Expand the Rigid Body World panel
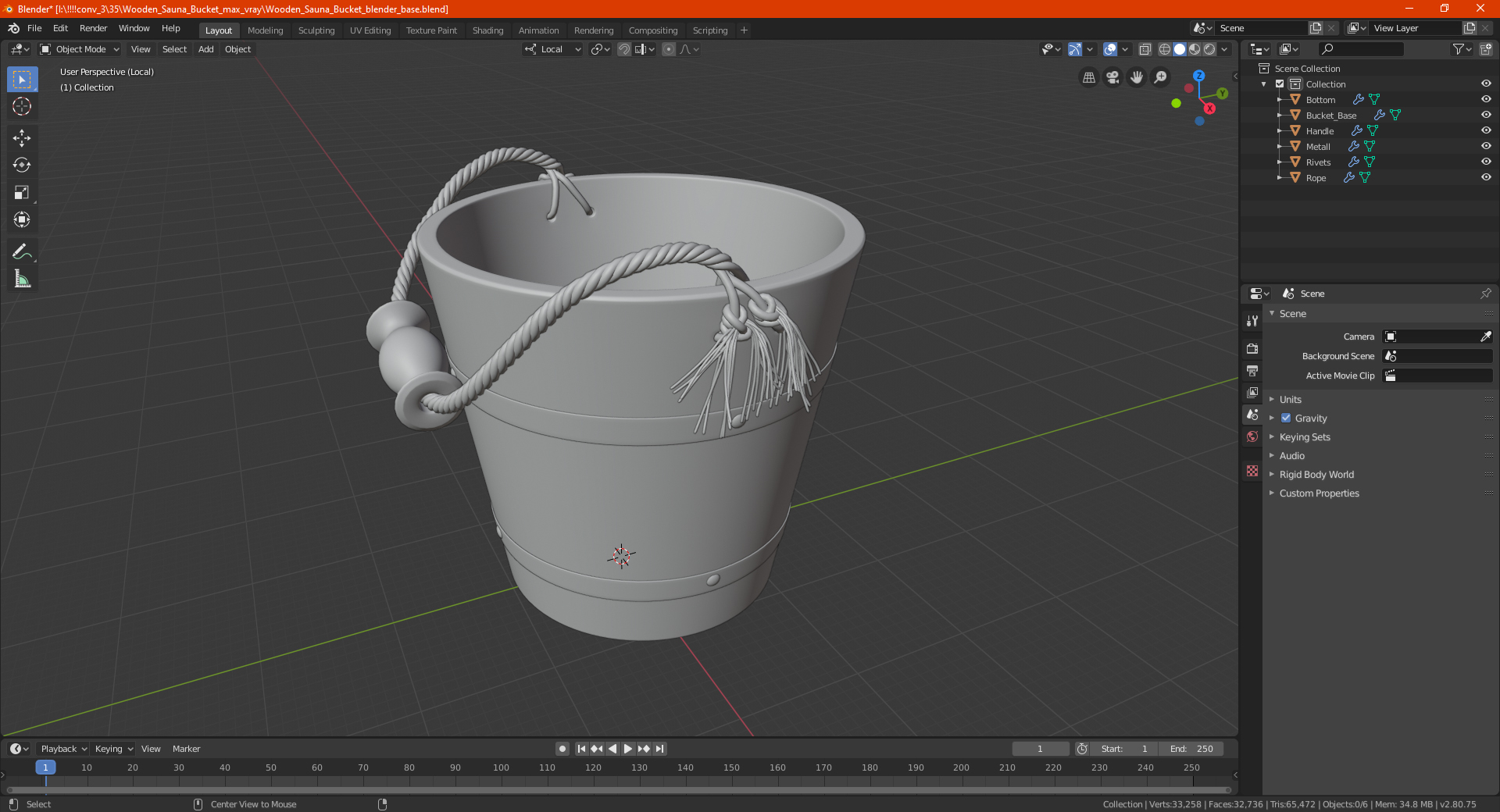 (1316, 474)
